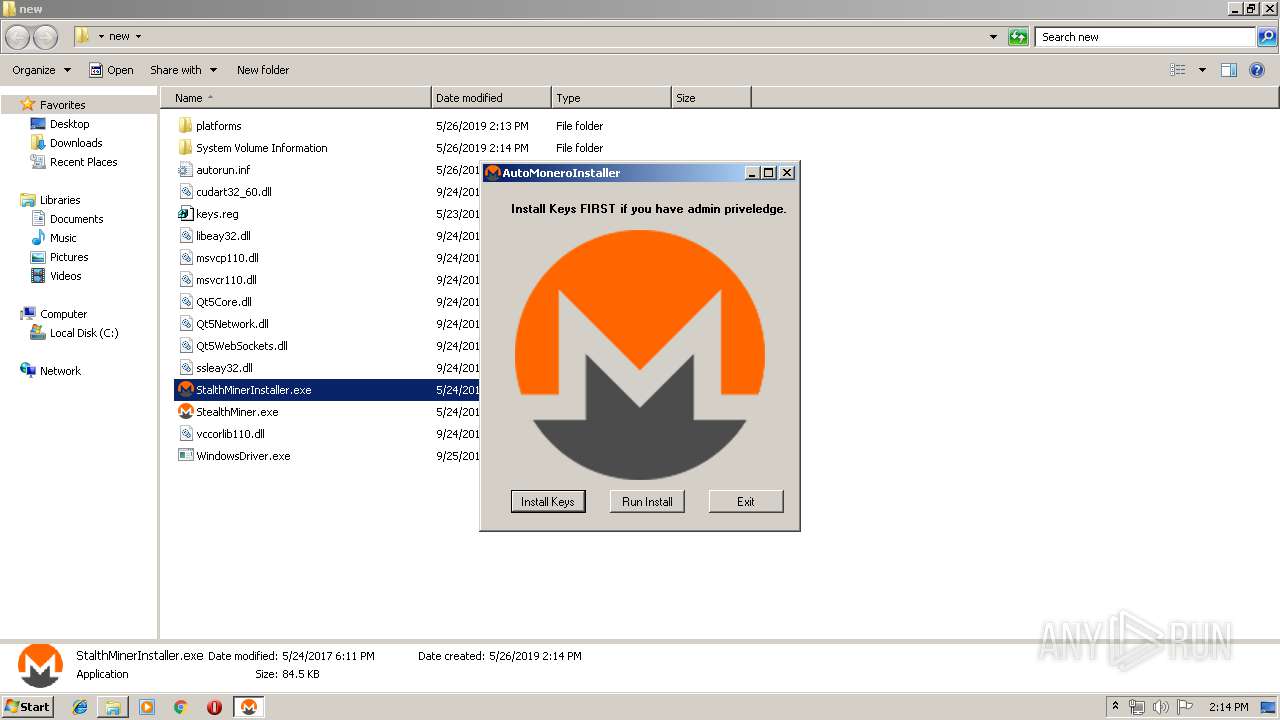Select Desktop in the navigation pane
Screen dimensions: 1280x720
(69, 124)
